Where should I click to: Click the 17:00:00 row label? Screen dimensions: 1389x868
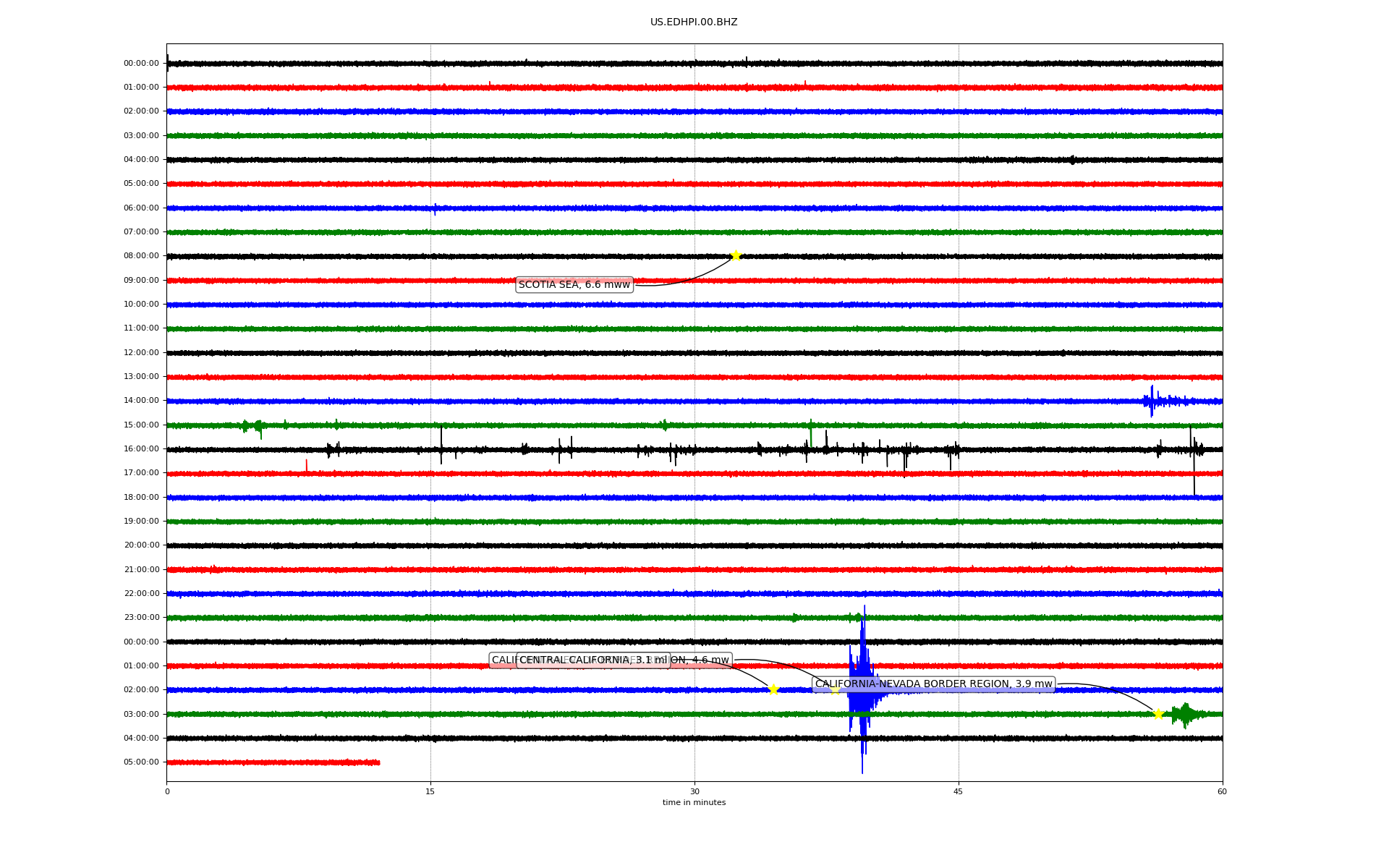click(x=141, y=473)
